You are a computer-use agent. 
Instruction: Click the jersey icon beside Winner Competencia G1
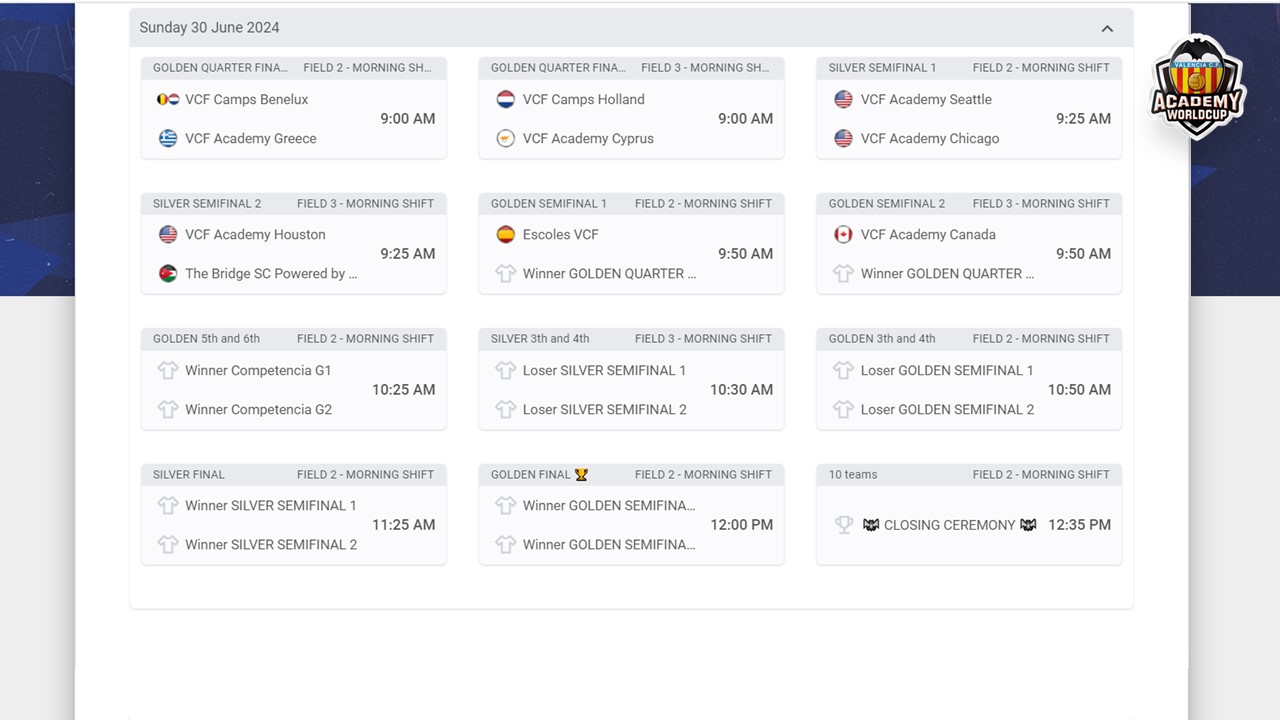point(168,370)
